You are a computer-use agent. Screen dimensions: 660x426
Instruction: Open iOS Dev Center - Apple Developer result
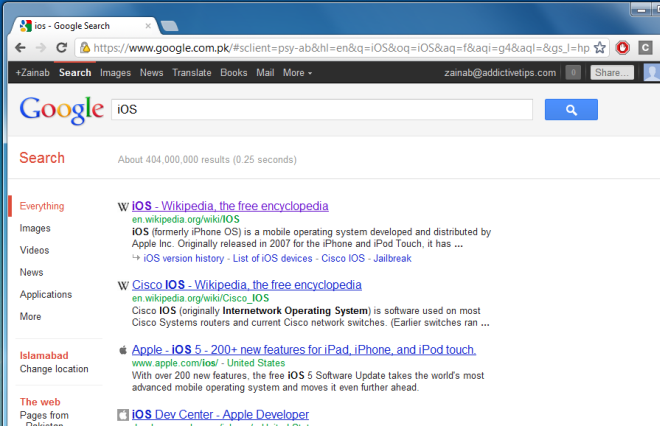coord(220,415)
